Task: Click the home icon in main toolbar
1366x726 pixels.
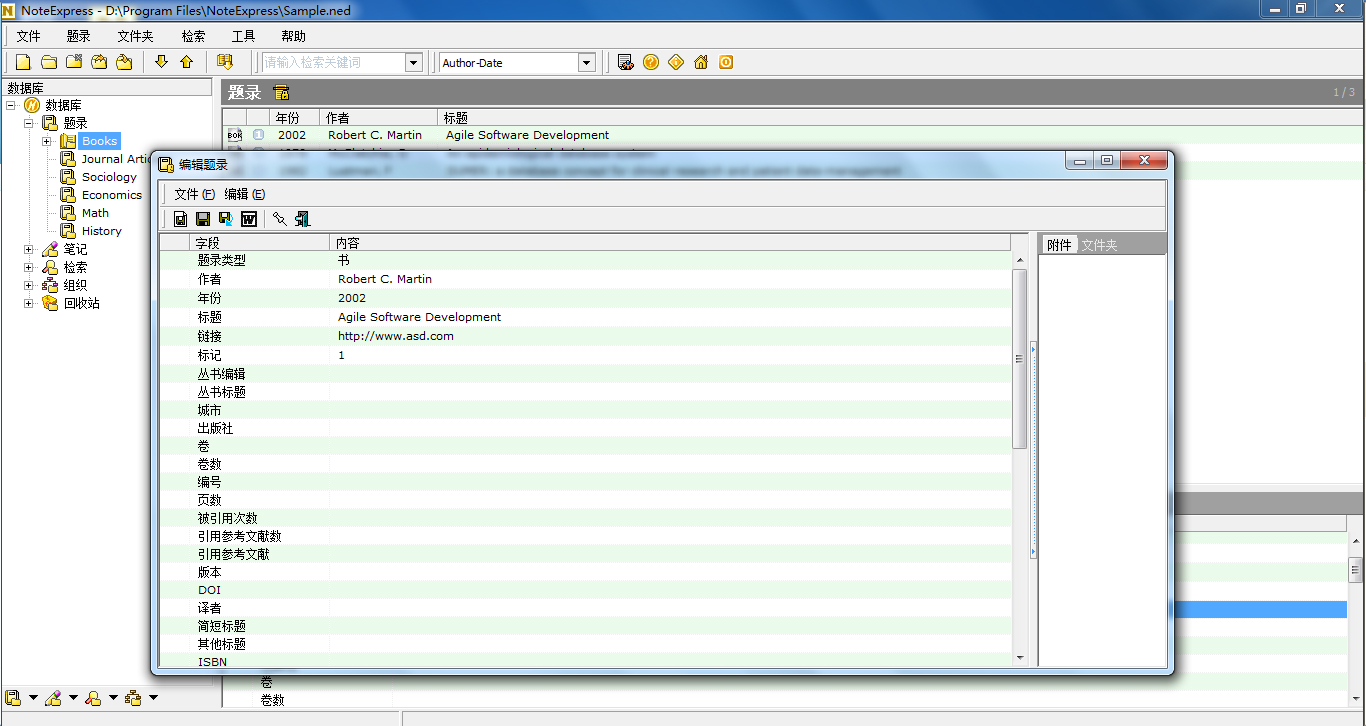Action: 701,62
